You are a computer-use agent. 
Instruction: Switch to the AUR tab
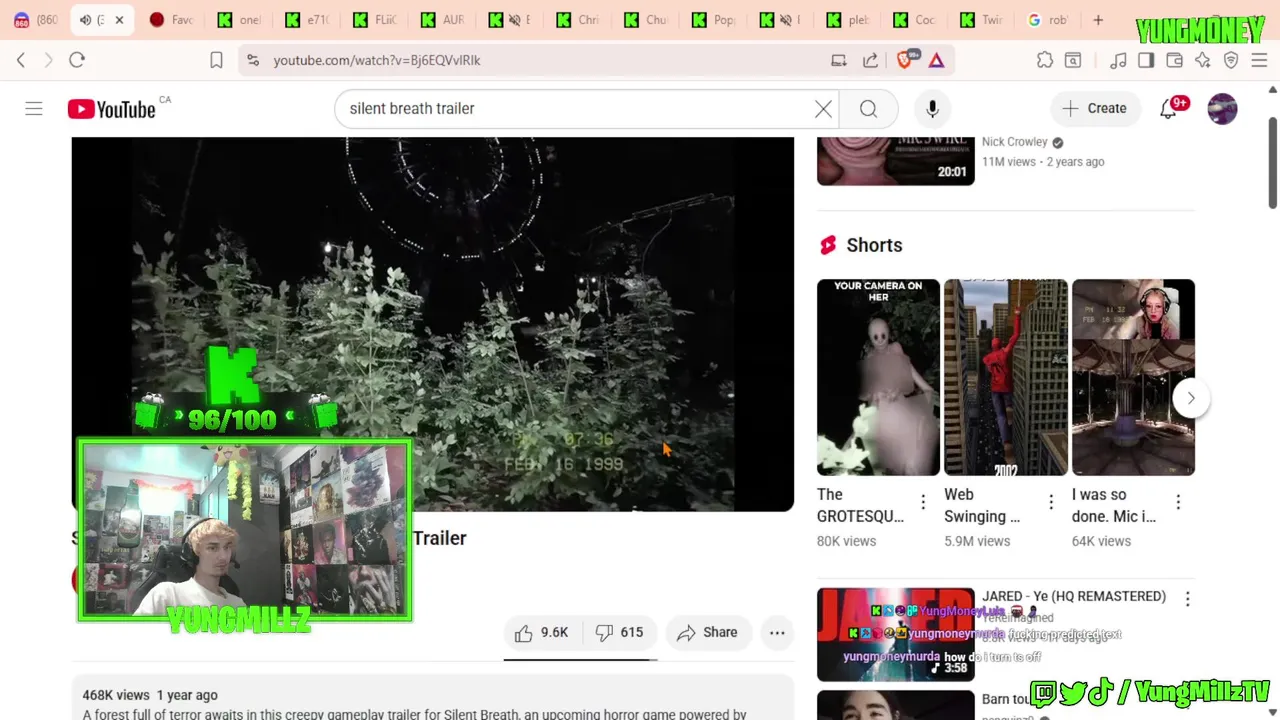tap(444, 20)
